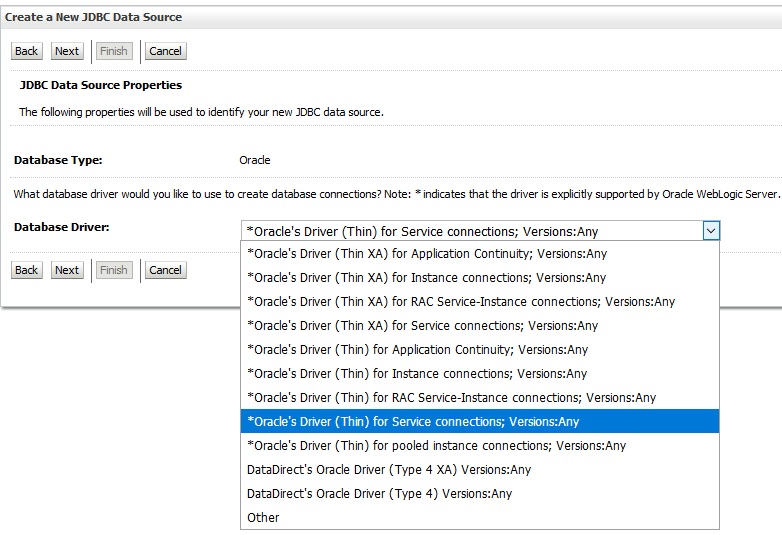782x535 pixels.
Task: Click the bottom Back button
Action: point(26,270)
